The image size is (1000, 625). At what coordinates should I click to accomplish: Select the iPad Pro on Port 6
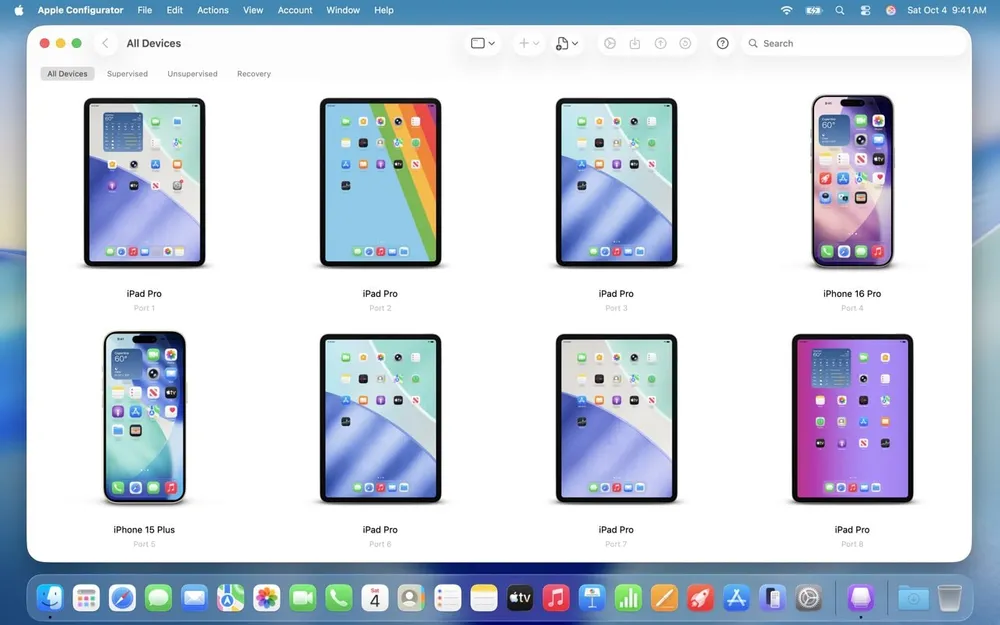coord(381,418)
